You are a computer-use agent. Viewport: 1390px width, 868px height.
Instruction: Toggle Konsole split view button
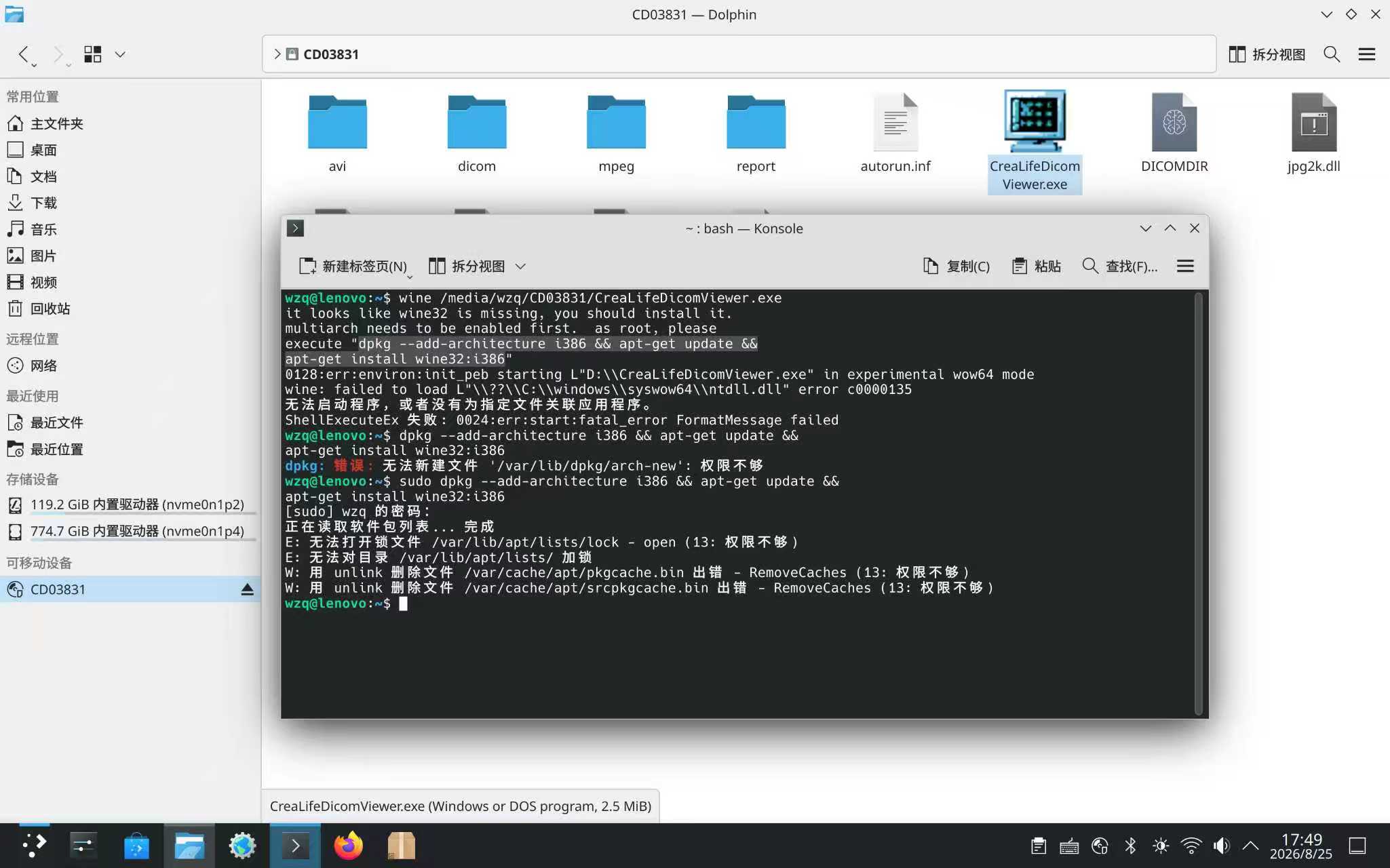[467, 267]
